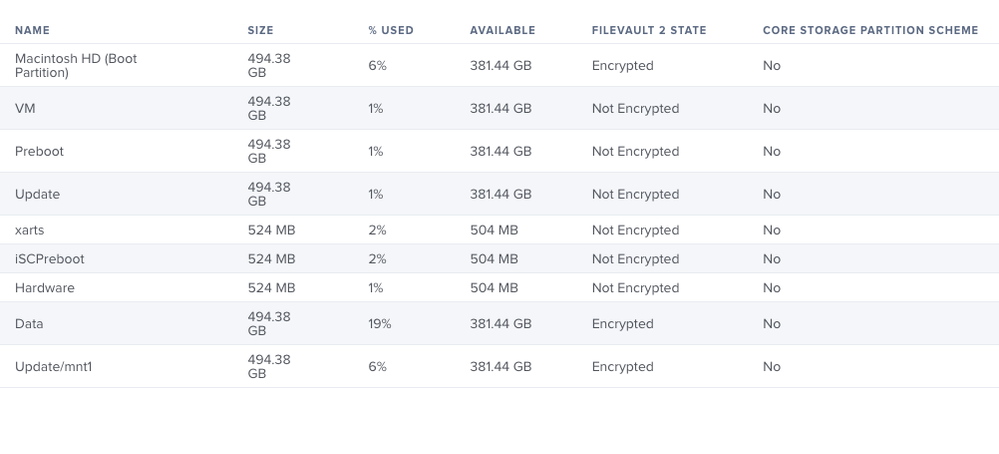This screenshot has width=999, height=454.
Task: Click the 19% used value for Data
Action: pyautogui.click(x=380, y=323)
